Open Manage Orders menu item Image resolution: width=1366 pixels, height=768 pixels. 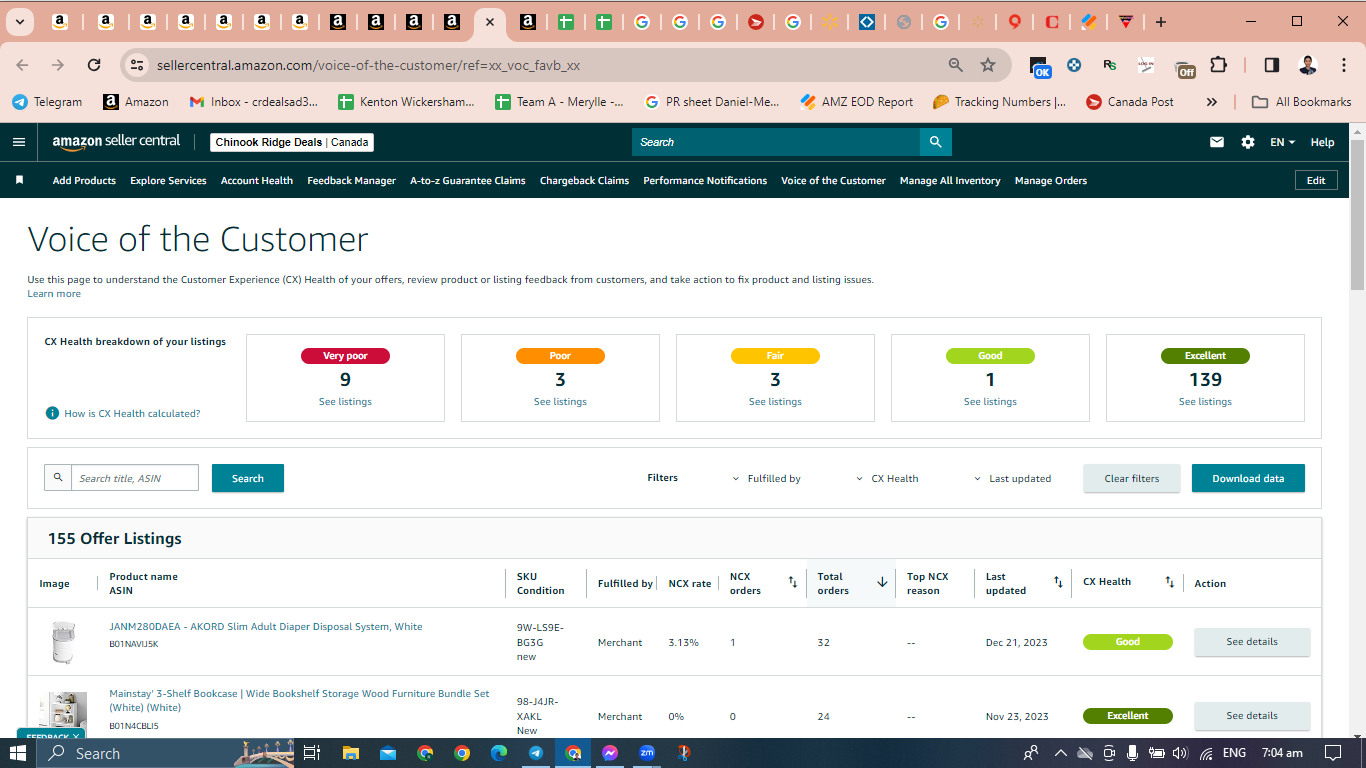[1051, 181]
